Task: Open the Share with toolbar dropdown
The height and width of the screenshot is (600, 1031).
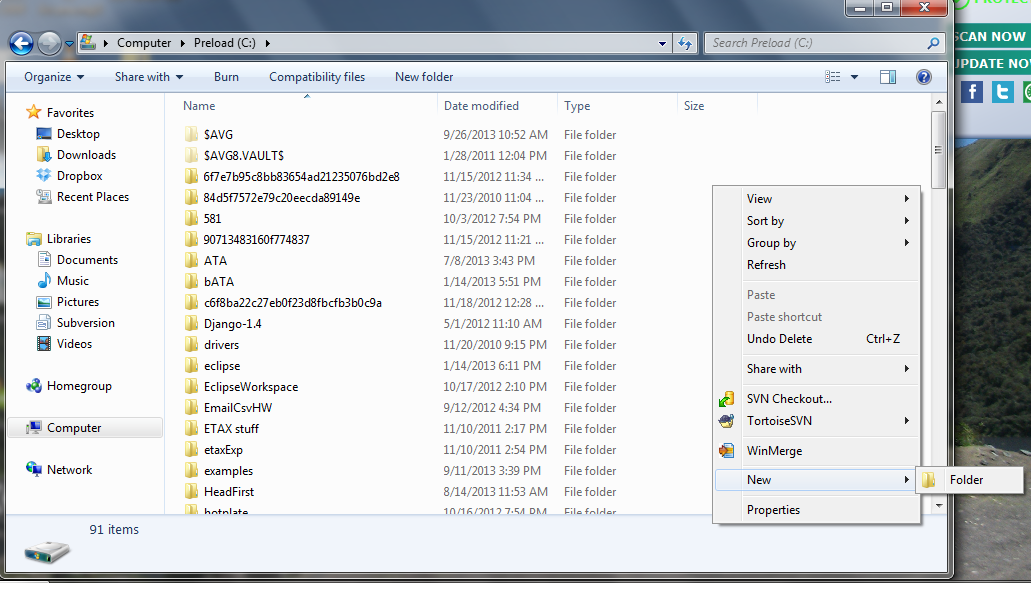Action: (x=149, y=77)
